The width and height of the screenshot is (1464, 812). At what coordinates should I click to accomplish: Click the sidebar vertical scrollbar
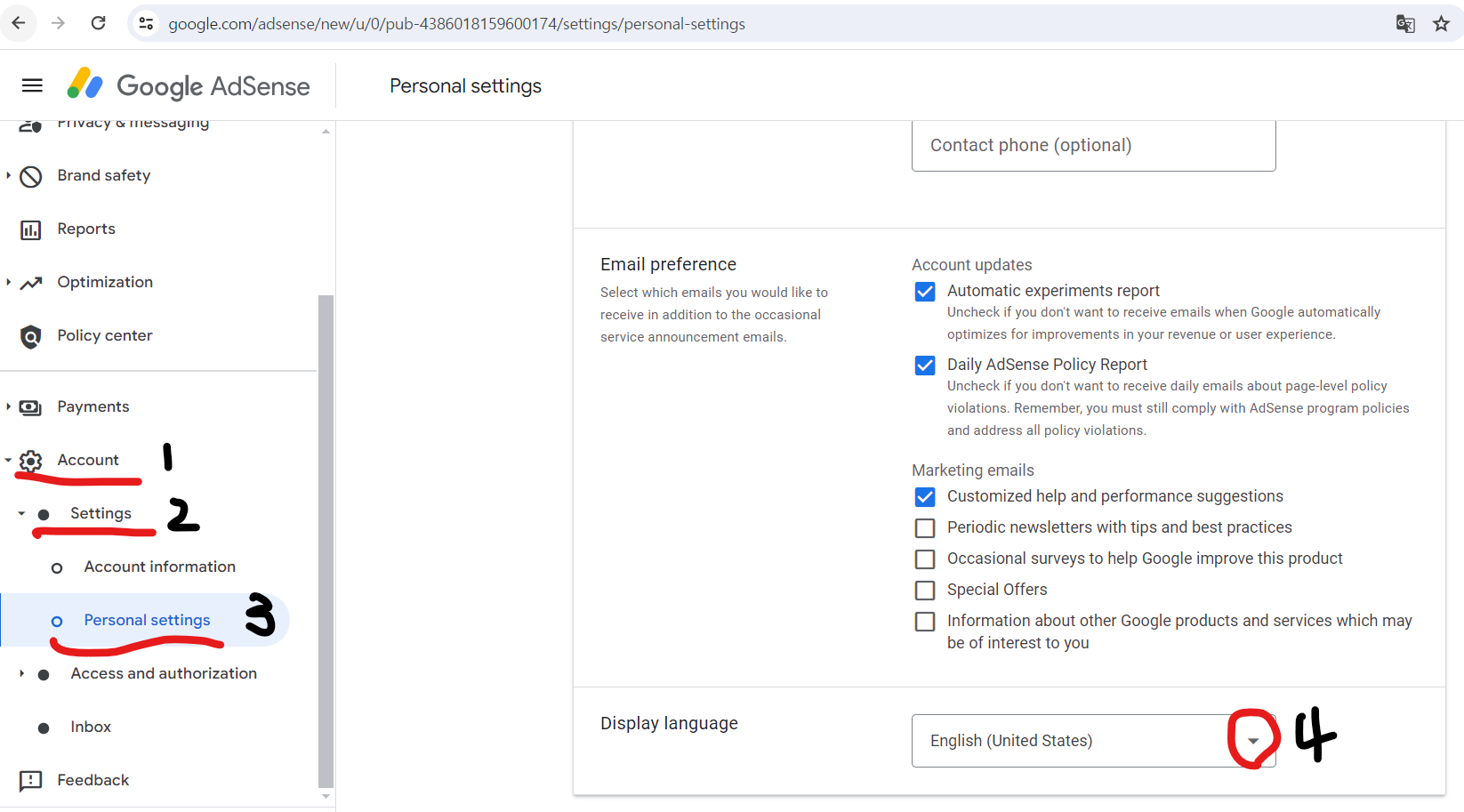click(326, 541)
